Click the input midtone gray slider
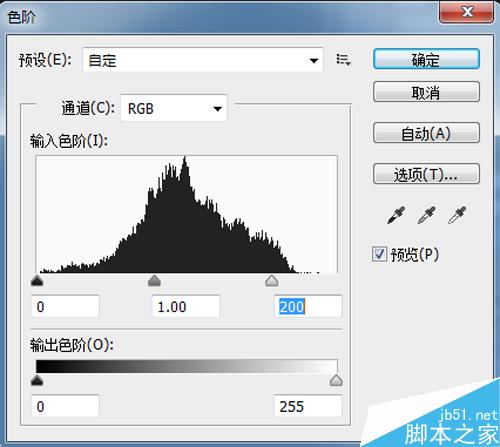The width and height of the screenshot is (500, 447). coord(154,281)
